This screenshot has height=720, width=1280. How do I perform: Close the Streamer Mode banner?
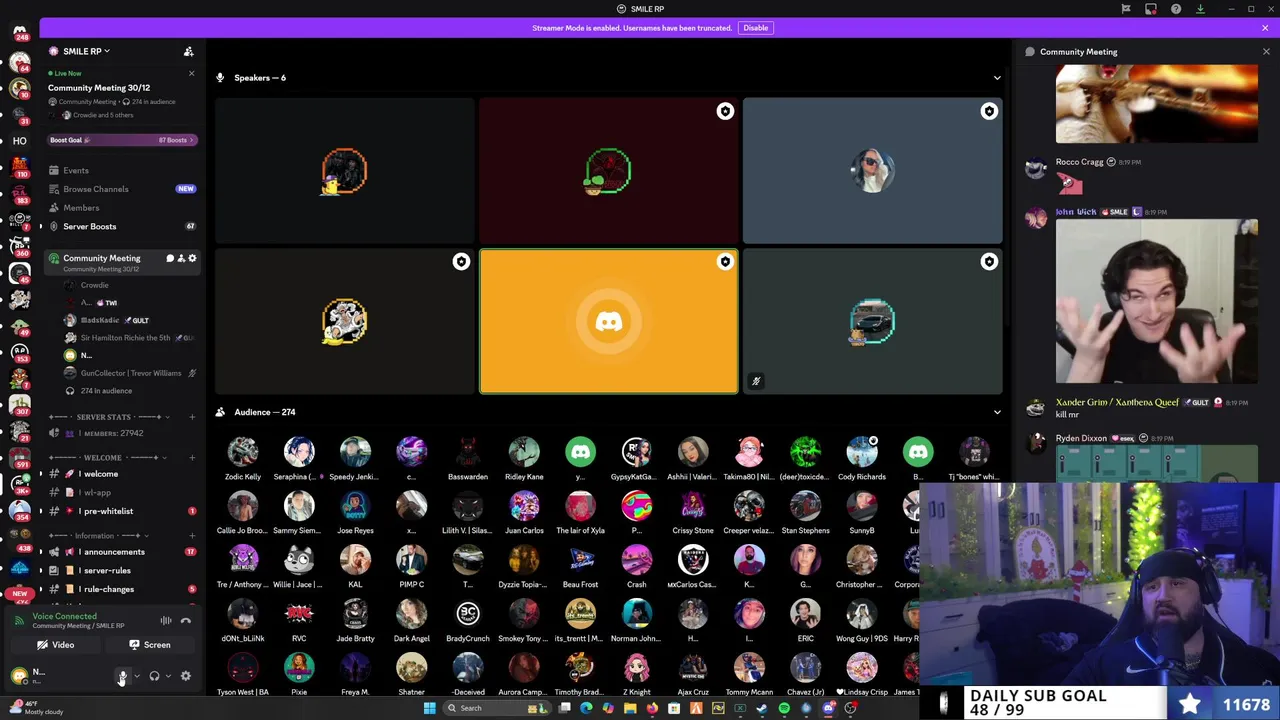[x=1265, y=28]
